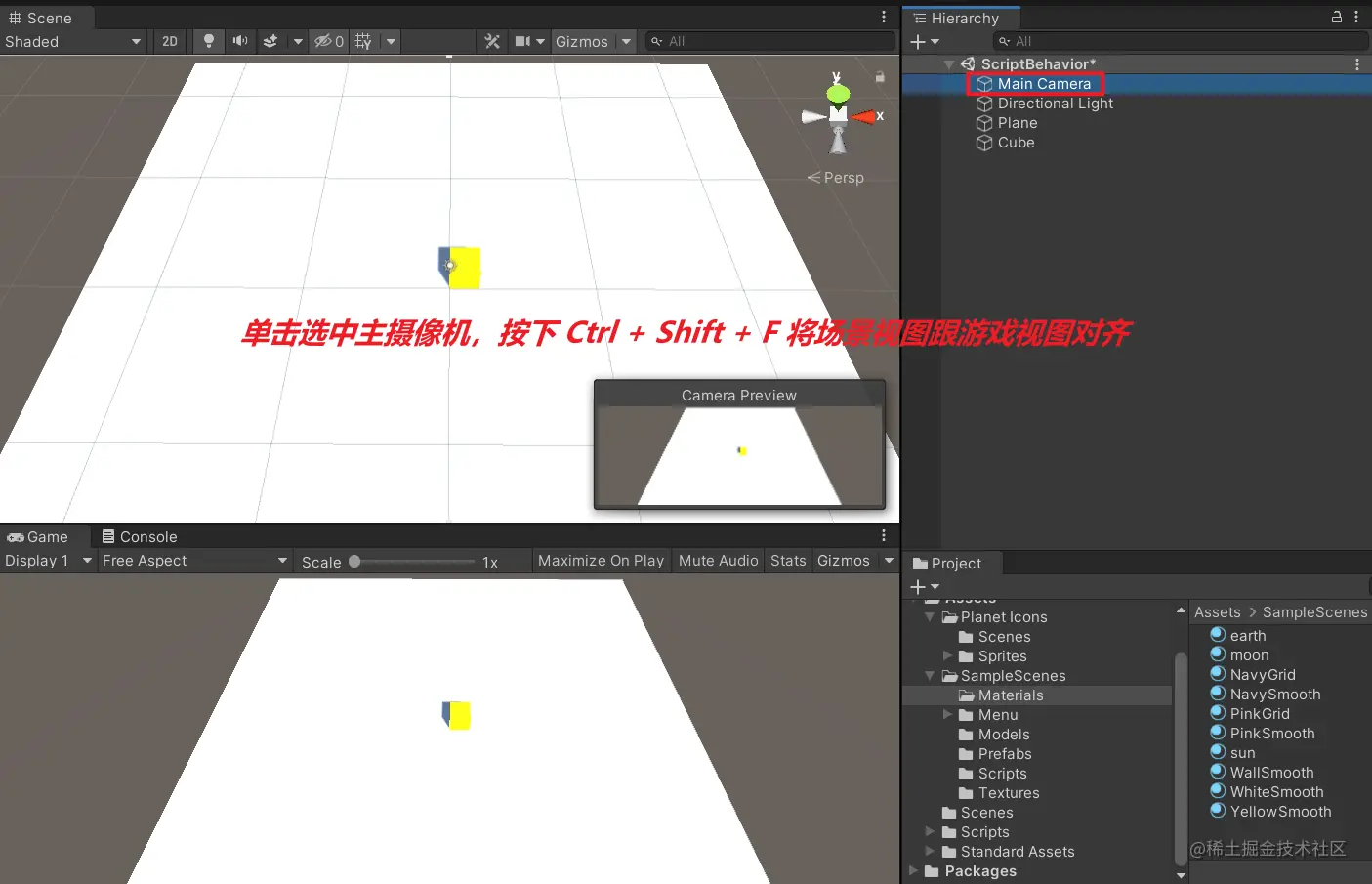This screenshot has width=1372, height=884.
Task: Toggle scene effects layers icon
Action: [270, 41]
